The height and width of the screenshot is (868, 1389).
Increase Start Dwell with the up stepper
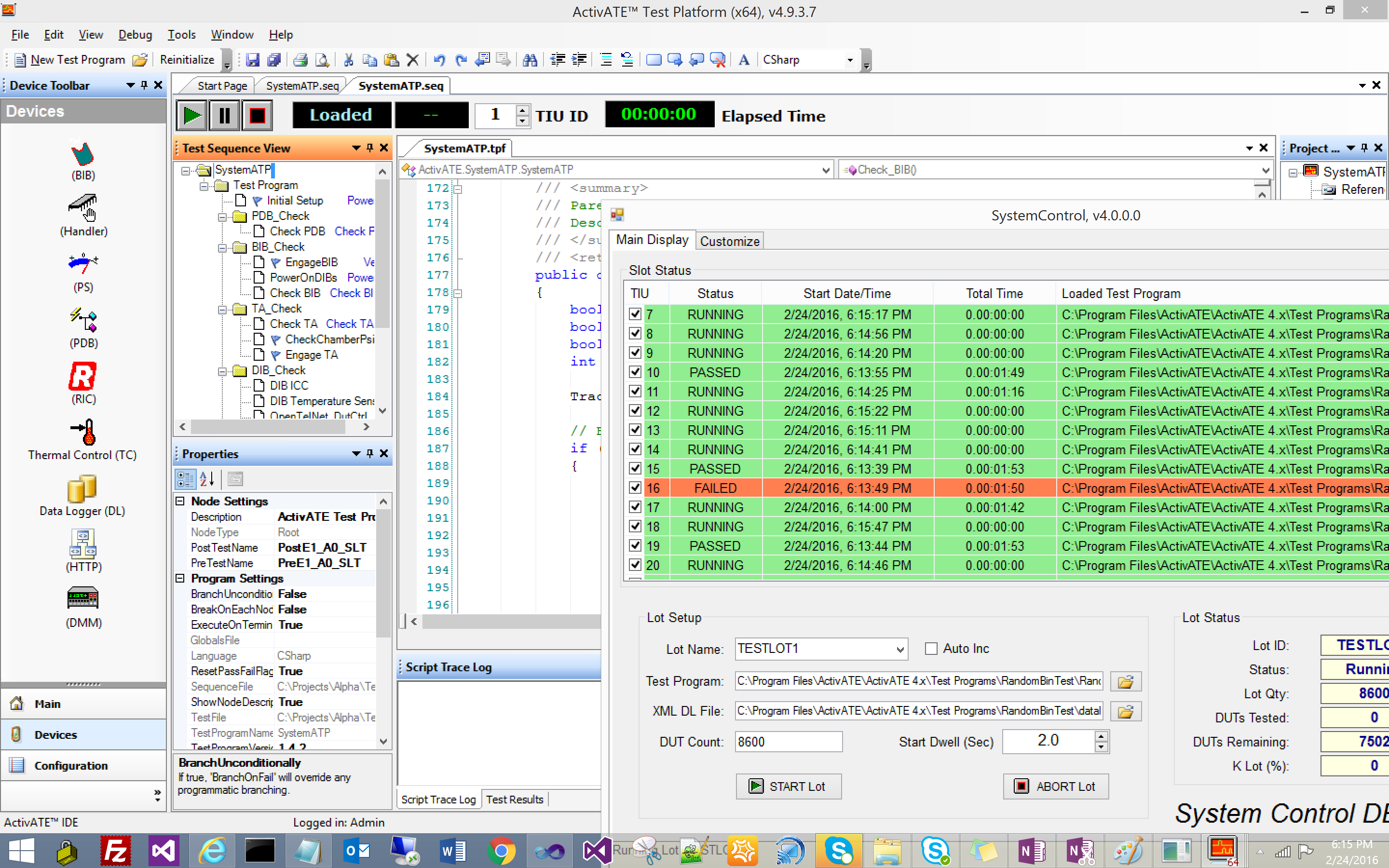point(1100,735)
